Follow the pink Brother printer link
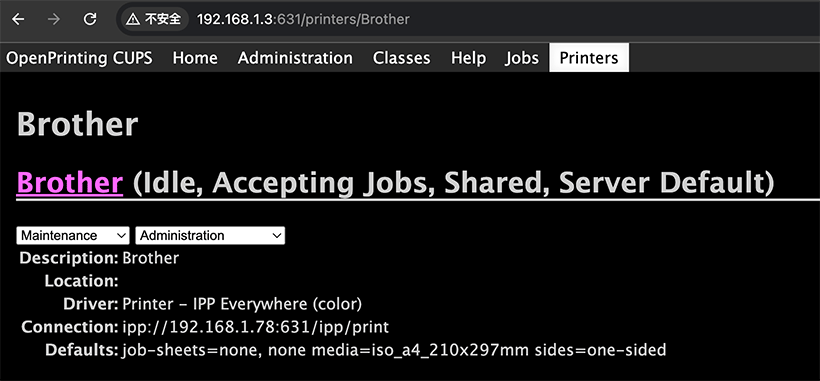820x381 pixels. (70, 183)
